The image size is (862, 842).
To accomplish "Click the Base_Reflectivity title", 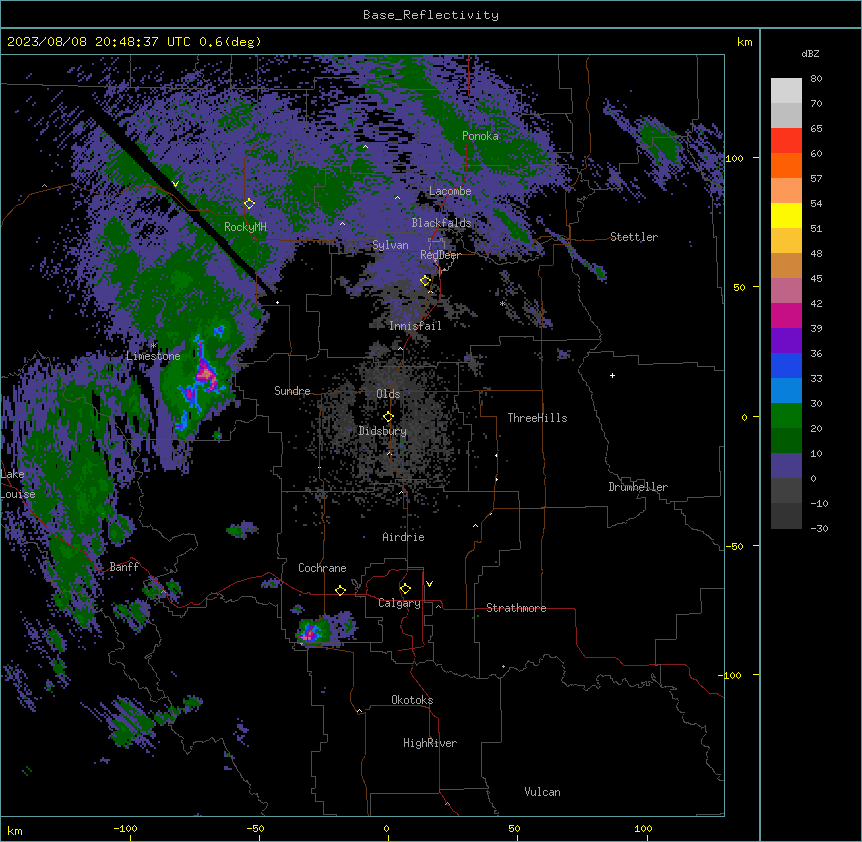I will coord(431,15).
